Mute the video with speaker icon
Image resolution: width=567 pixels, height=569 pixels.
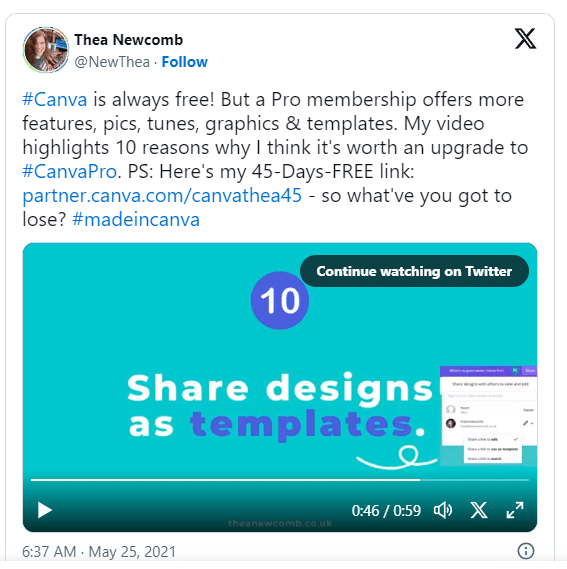443,510
